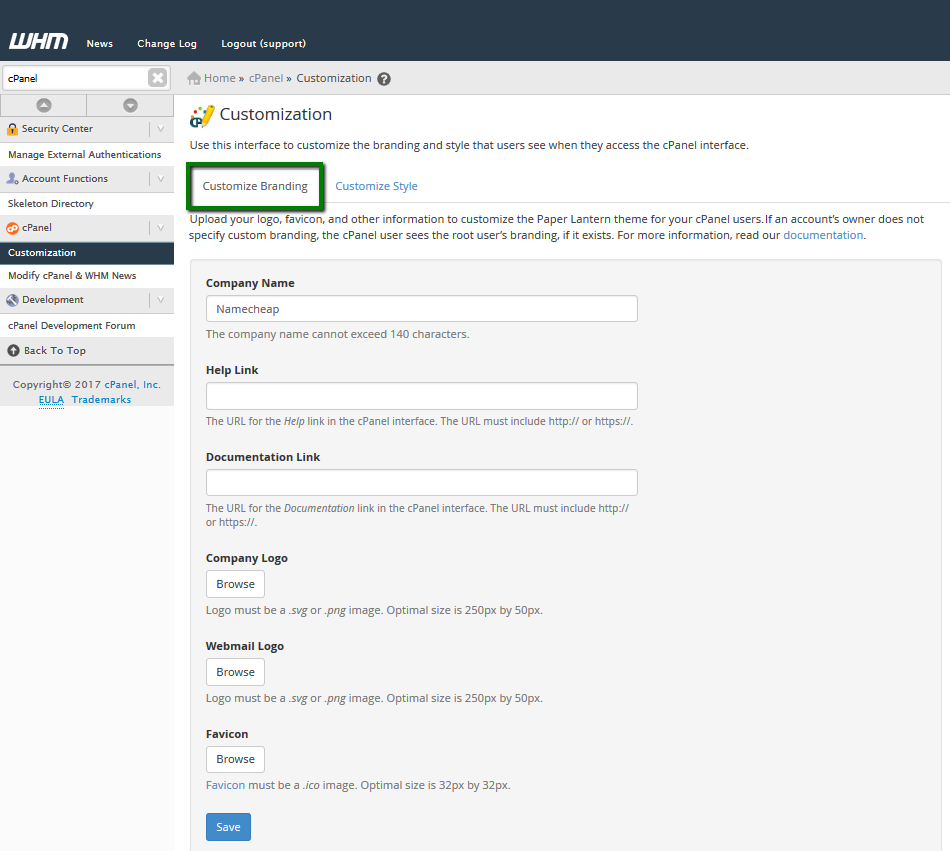Open the documentation link

coord(823,235)
